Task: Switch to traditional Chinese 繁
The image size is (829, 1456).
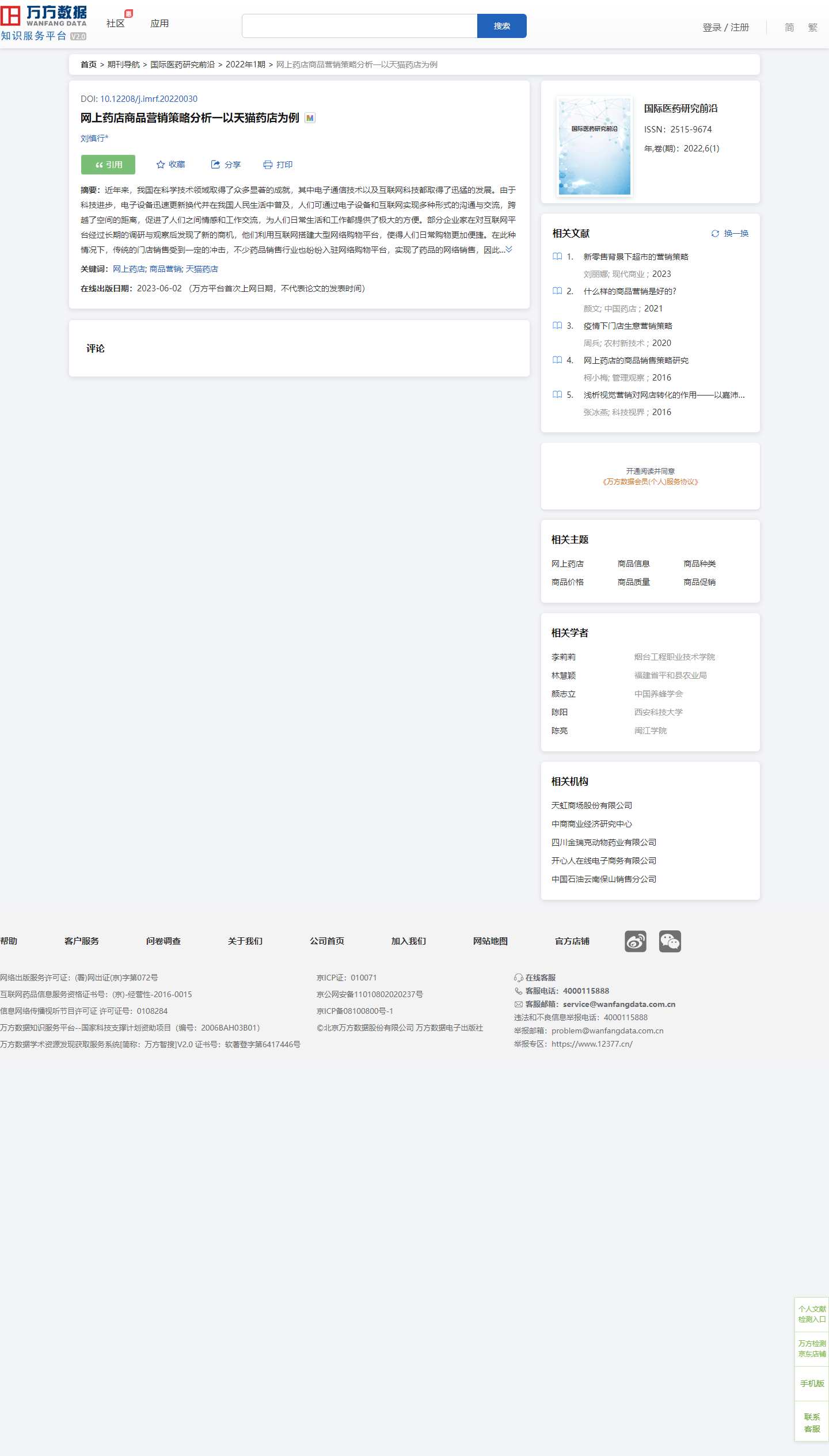Action: click(812, 27)
